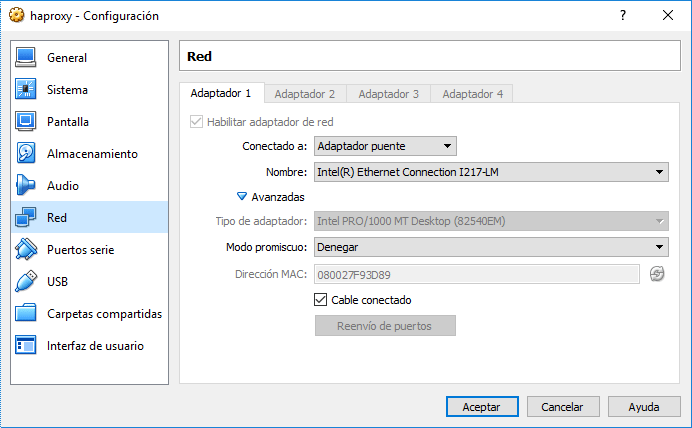
Task: Select the Puertos serie icon
Action: click(x=26, y=250)
